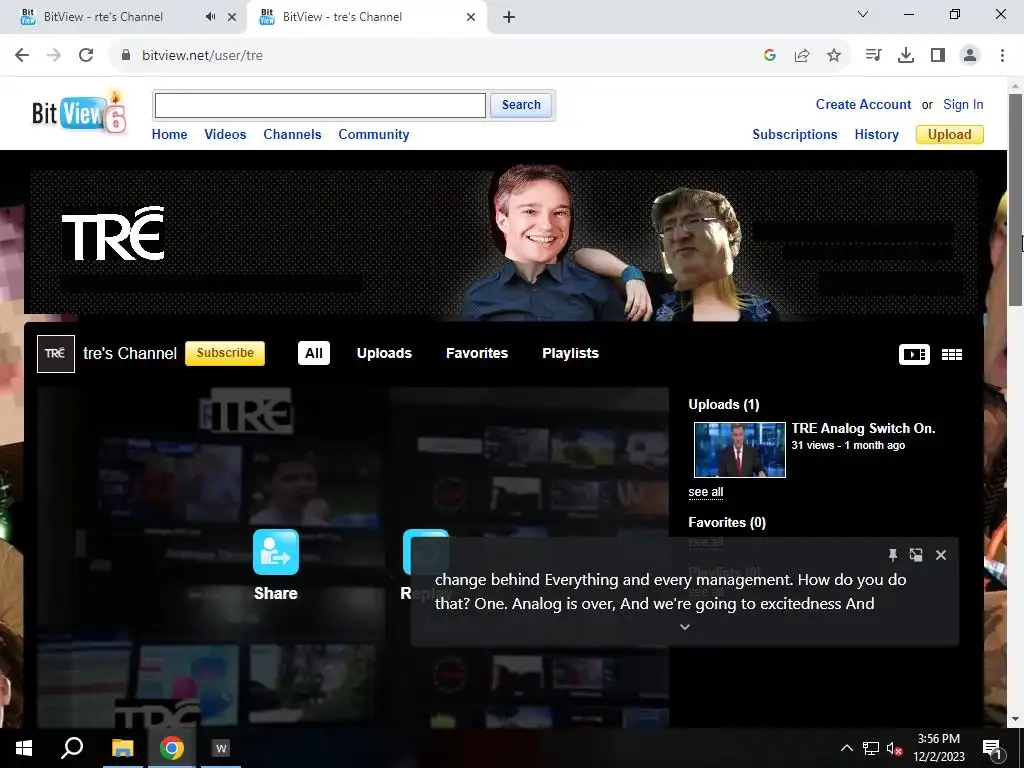This screenshot has width=1024, height=768.
Task: View site information via lock icon
Action: point(126,55)
